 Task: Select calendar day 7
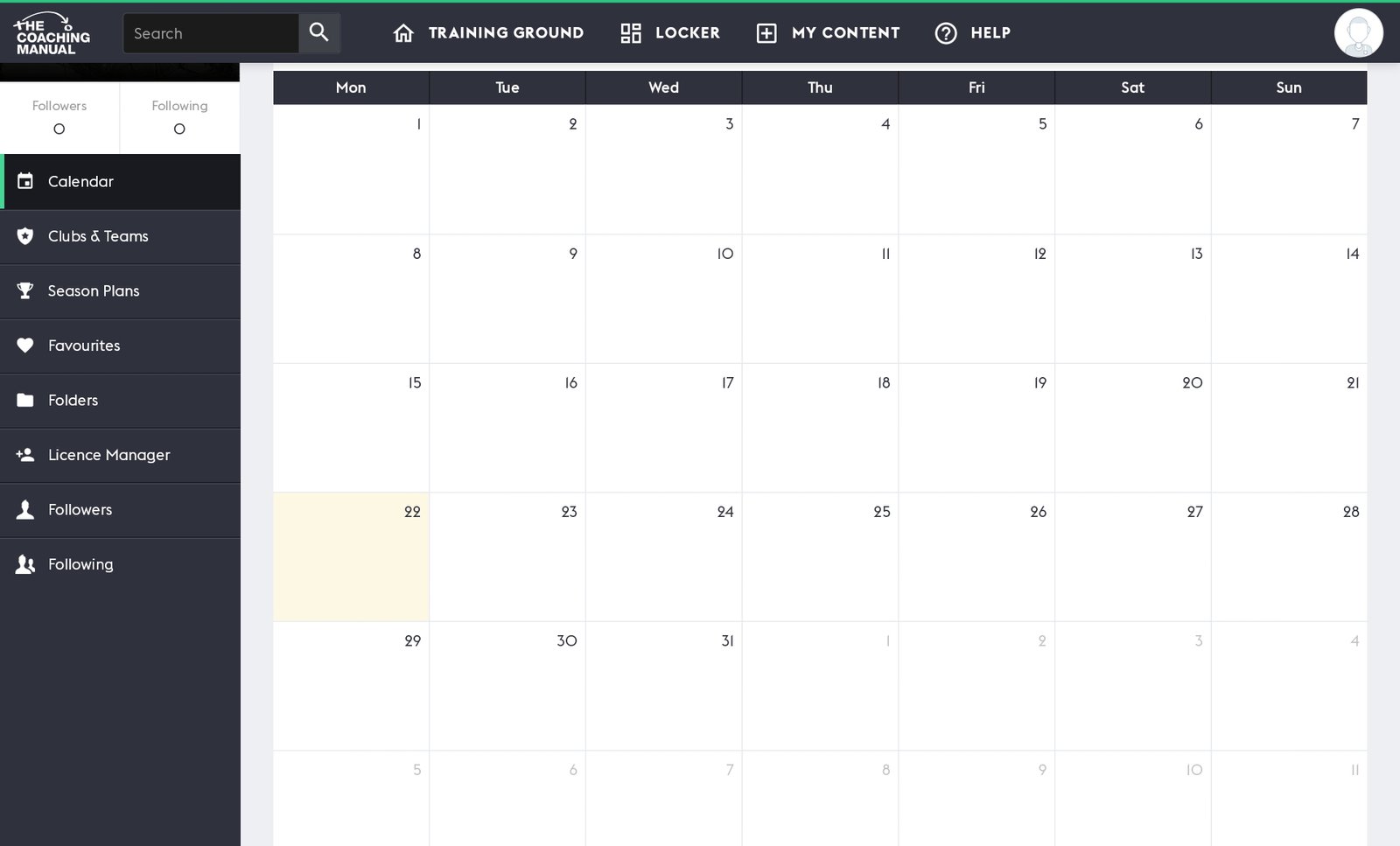click(x=1289, y=170)
